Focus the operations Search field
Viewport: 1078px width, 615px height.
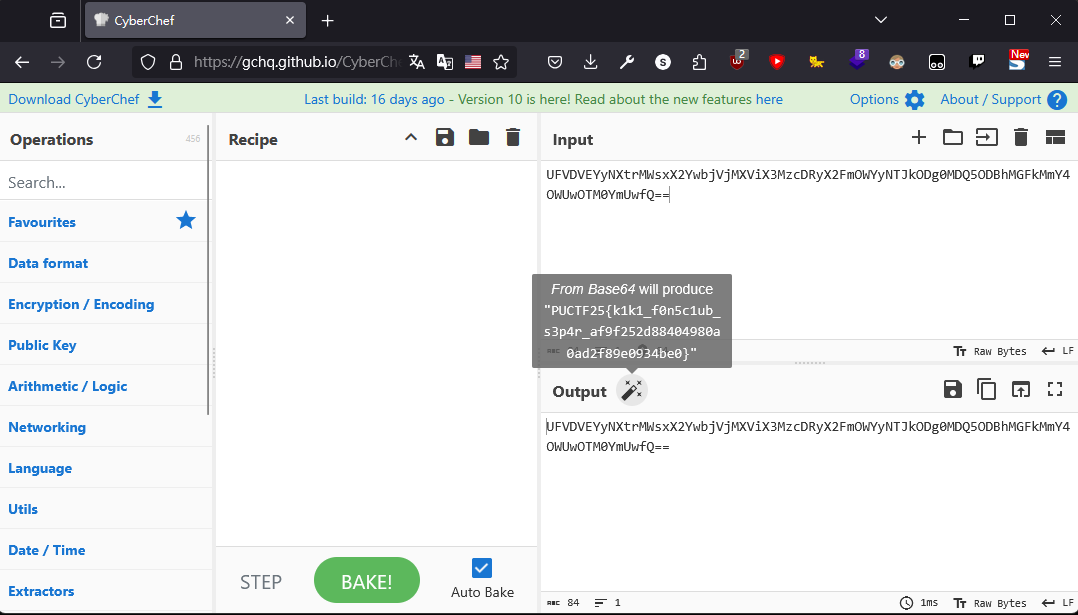tap(104, 182)
